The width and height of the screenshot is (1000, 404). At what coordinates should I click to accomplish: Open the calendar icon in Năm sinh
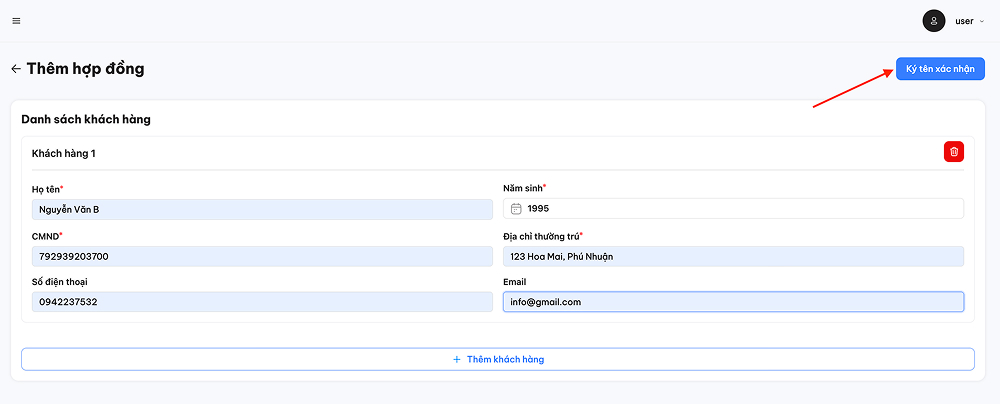(516, 209)
